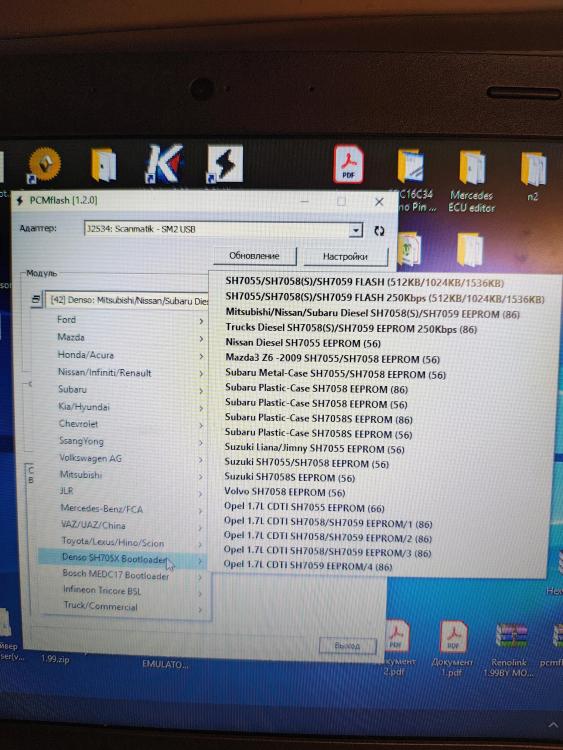
Task: Select Nissan Diesel SH7055 EEPROM (56)
Action: 303,343
